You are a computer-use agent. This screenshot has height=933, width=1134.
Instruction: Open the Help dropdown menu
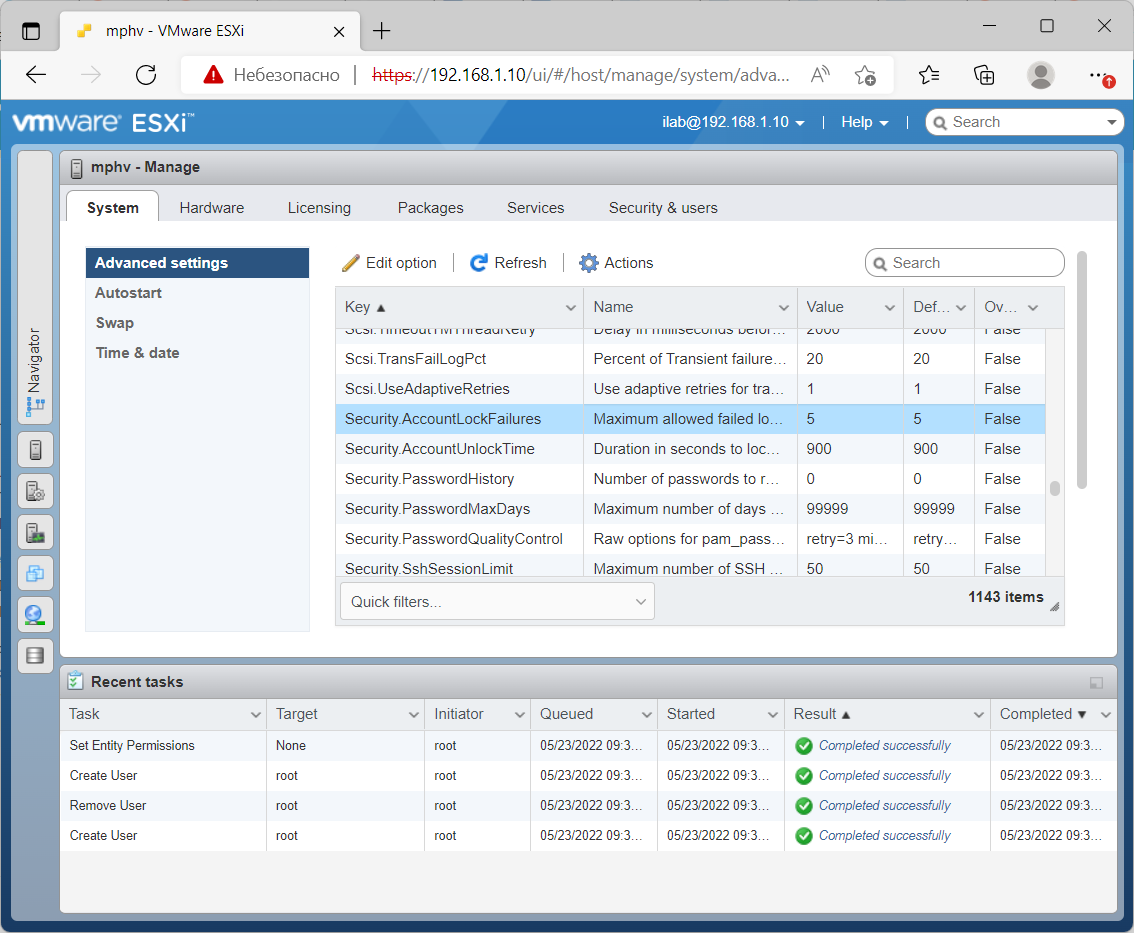[863, 122]
